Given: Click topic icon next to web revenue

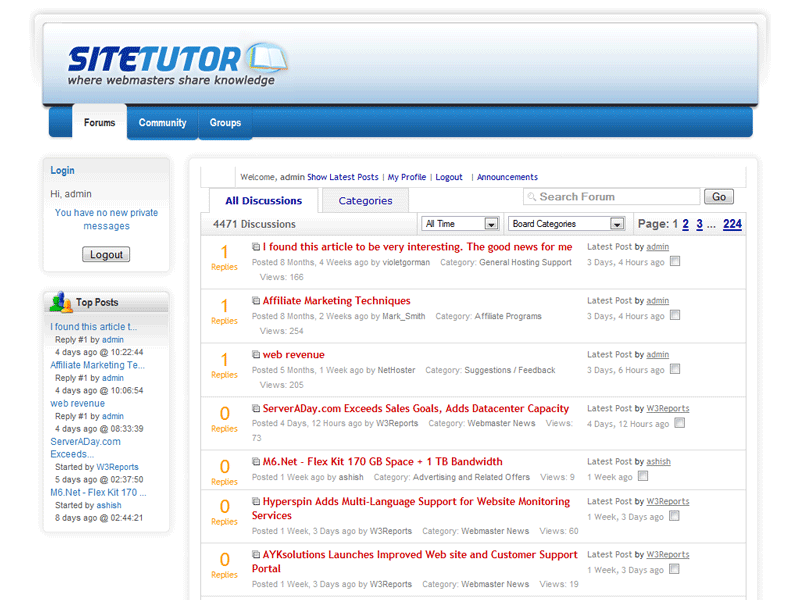Looking at the screenshot, I should 256,355.
